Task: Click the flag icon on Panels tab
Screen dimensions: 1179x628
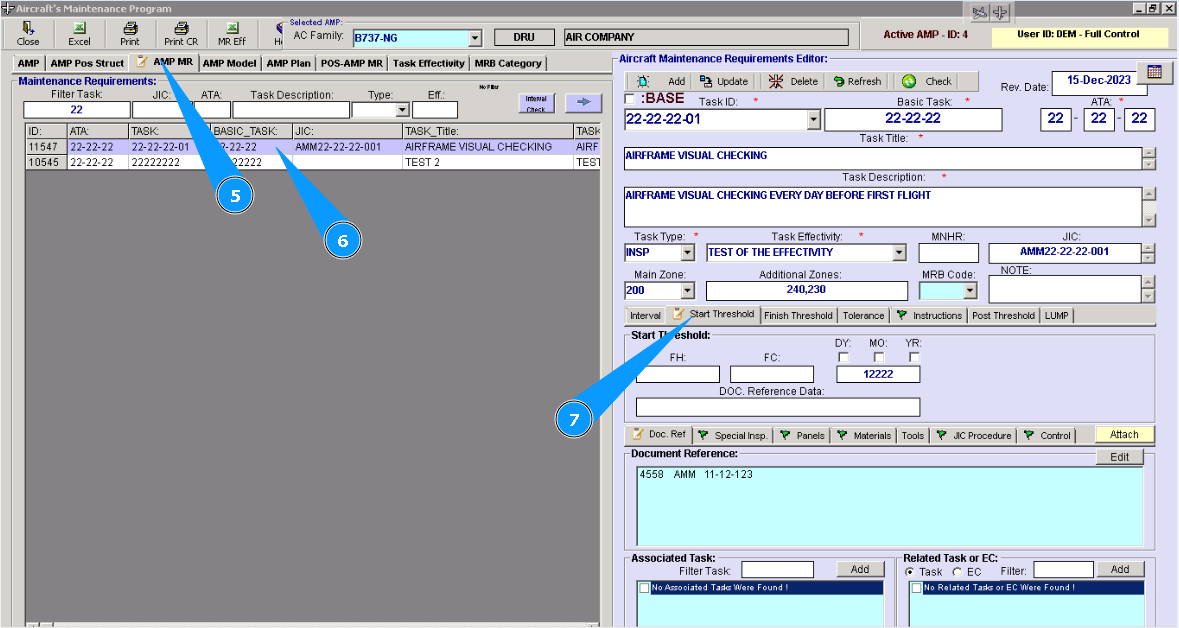Action: [785, 435]
